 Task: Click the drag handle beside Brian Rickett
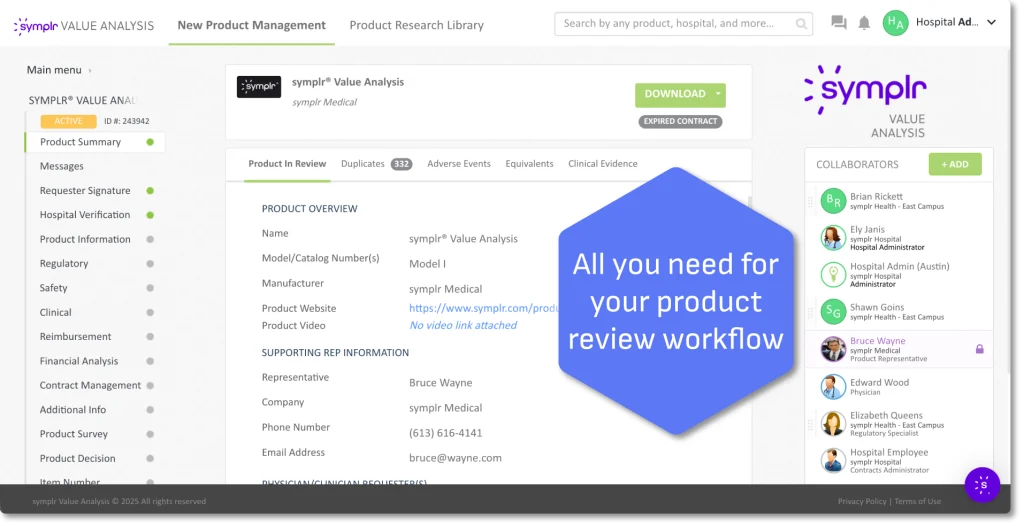click(x=810, y=201)
